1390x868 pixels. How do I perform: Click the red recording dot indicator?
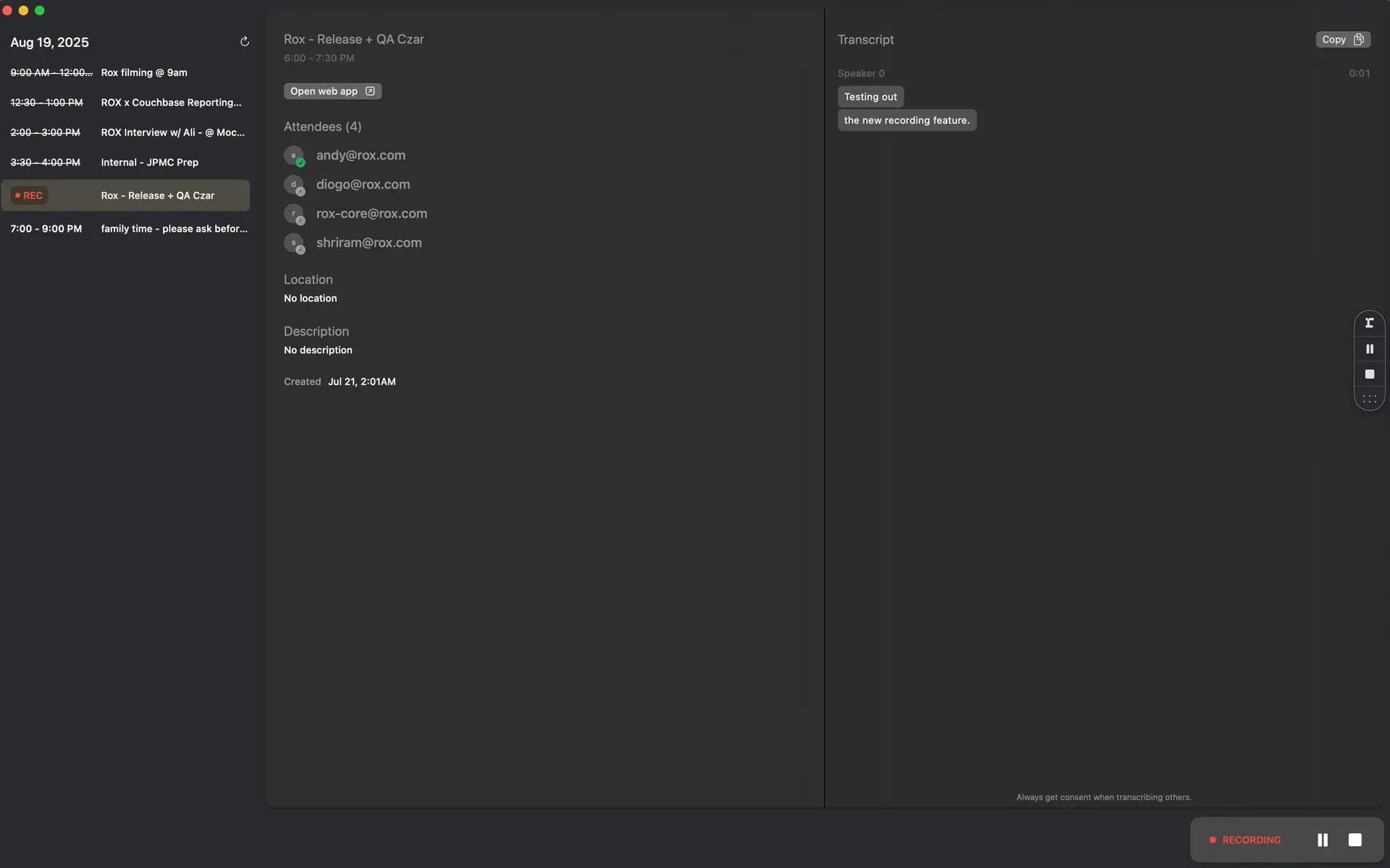point(1214,840)
